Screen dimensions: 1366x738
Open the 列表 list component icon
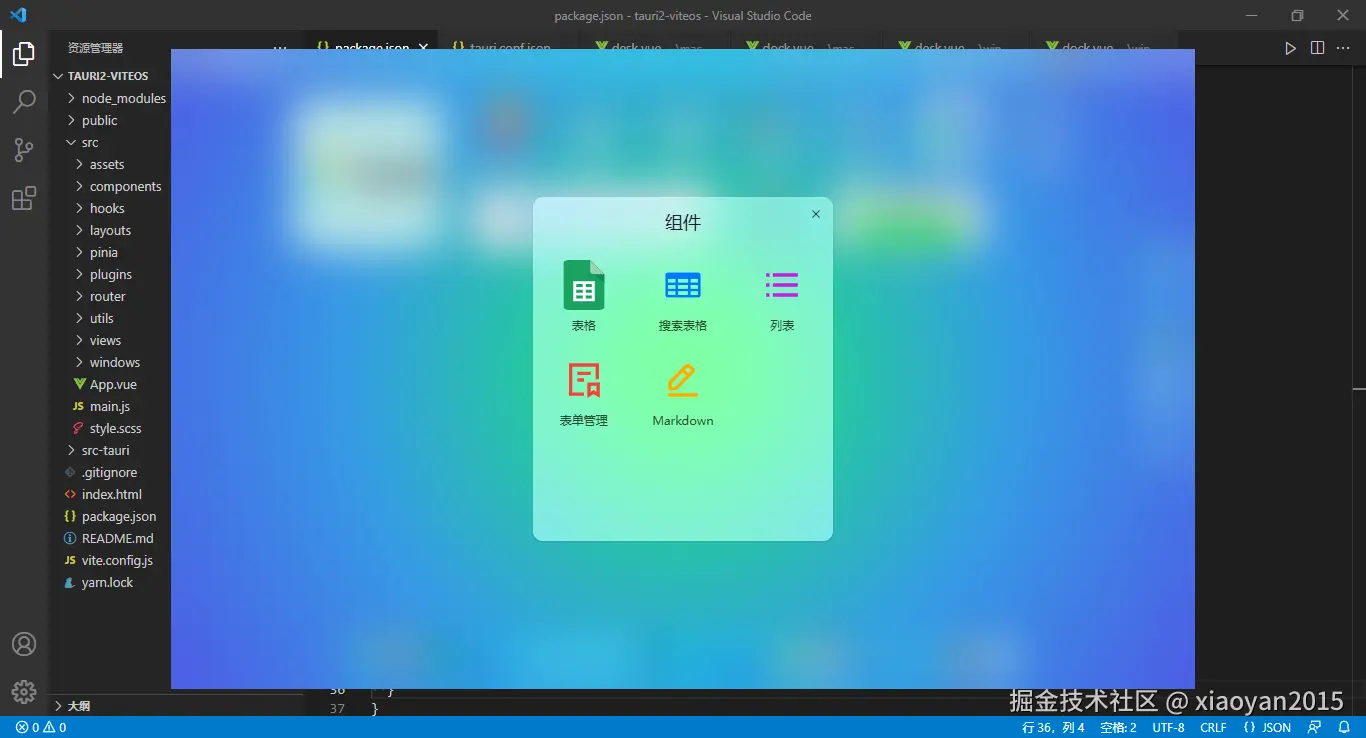[782, 285]
